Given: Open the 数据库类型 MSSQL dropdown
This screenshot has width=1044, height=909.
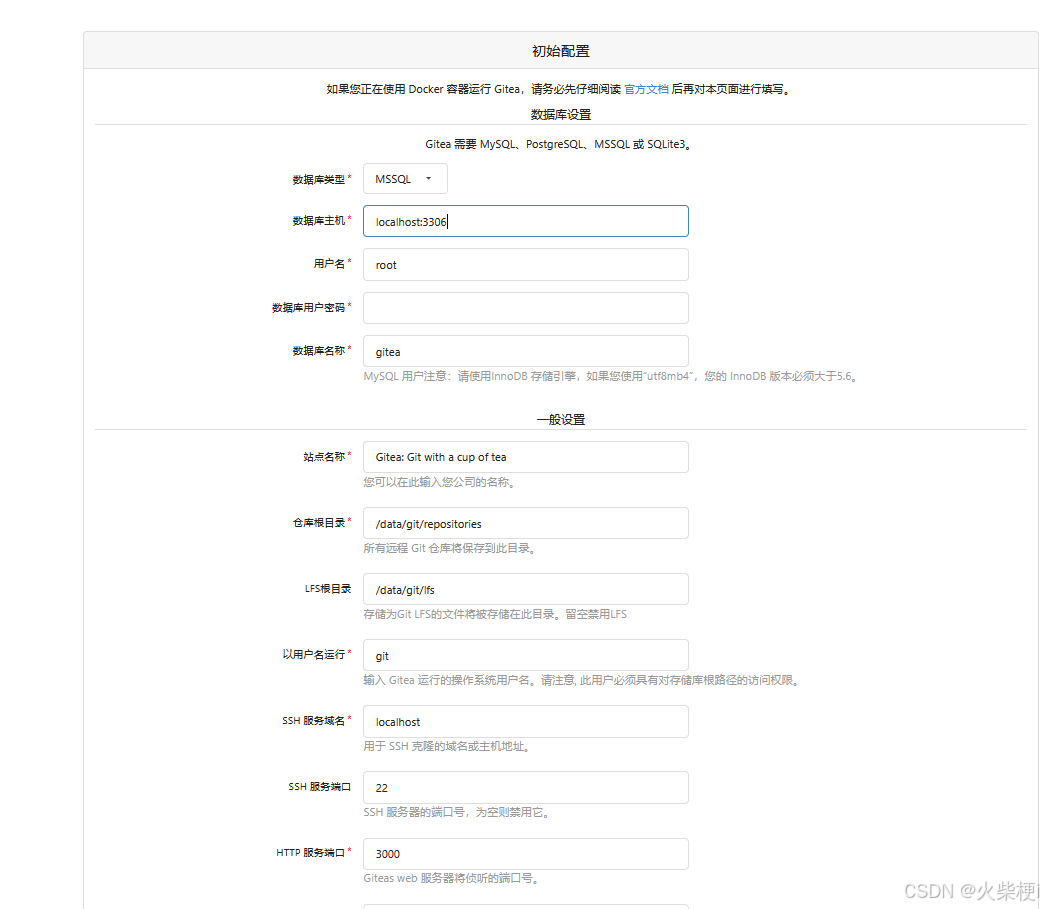Looking at the screenshot, I should 405,179.
